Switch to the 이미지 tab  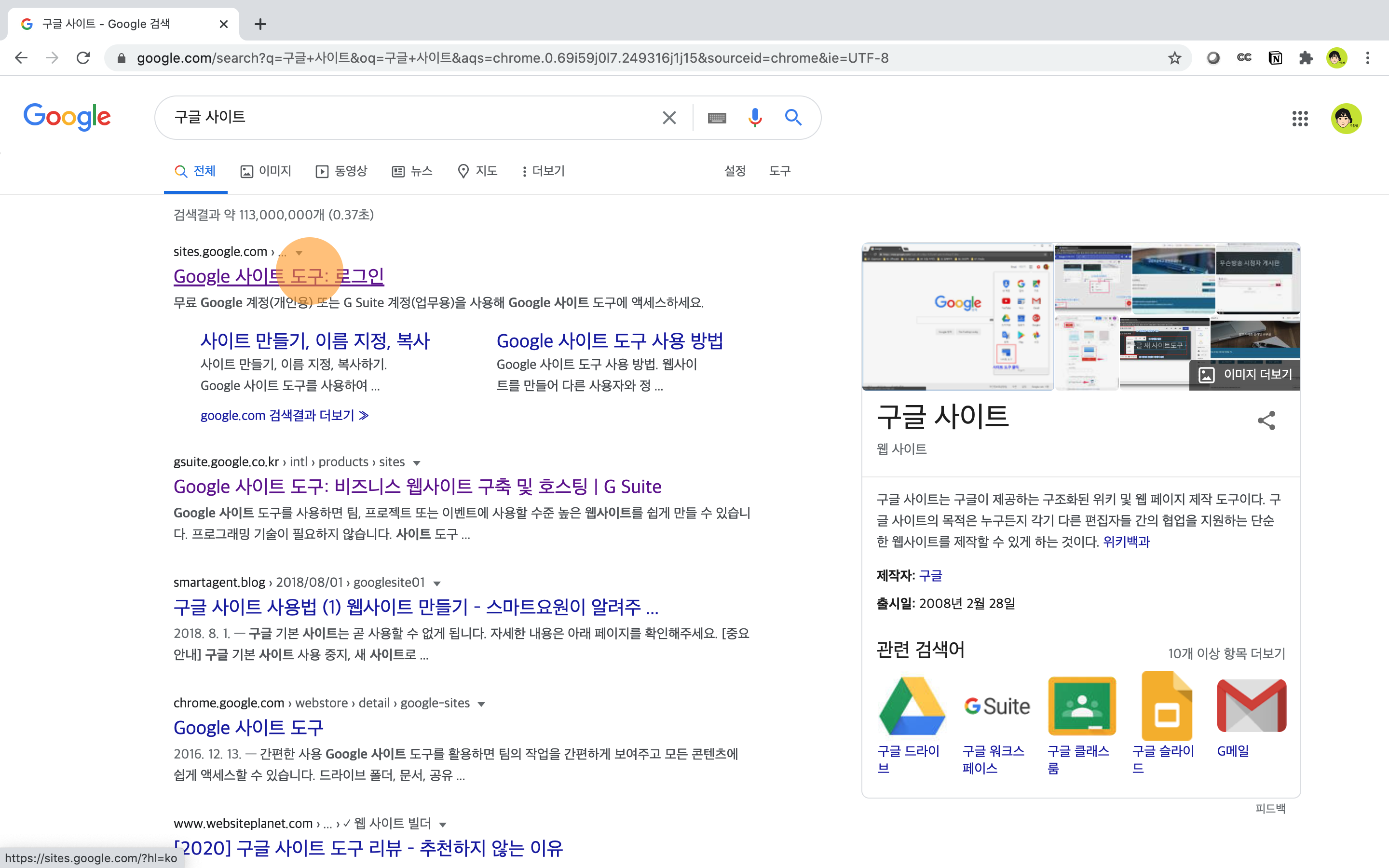tap(266, 171)
